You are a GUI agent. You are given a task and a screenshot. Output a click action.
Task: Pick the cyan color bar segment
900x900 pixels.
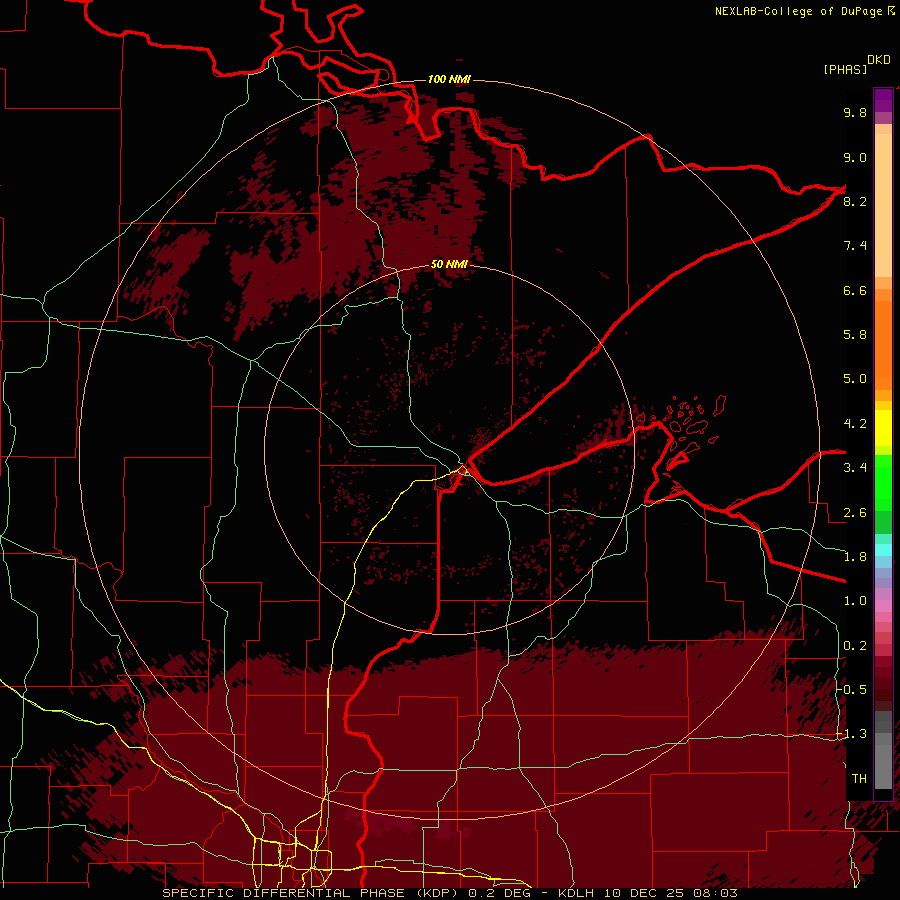pos(883,550)
